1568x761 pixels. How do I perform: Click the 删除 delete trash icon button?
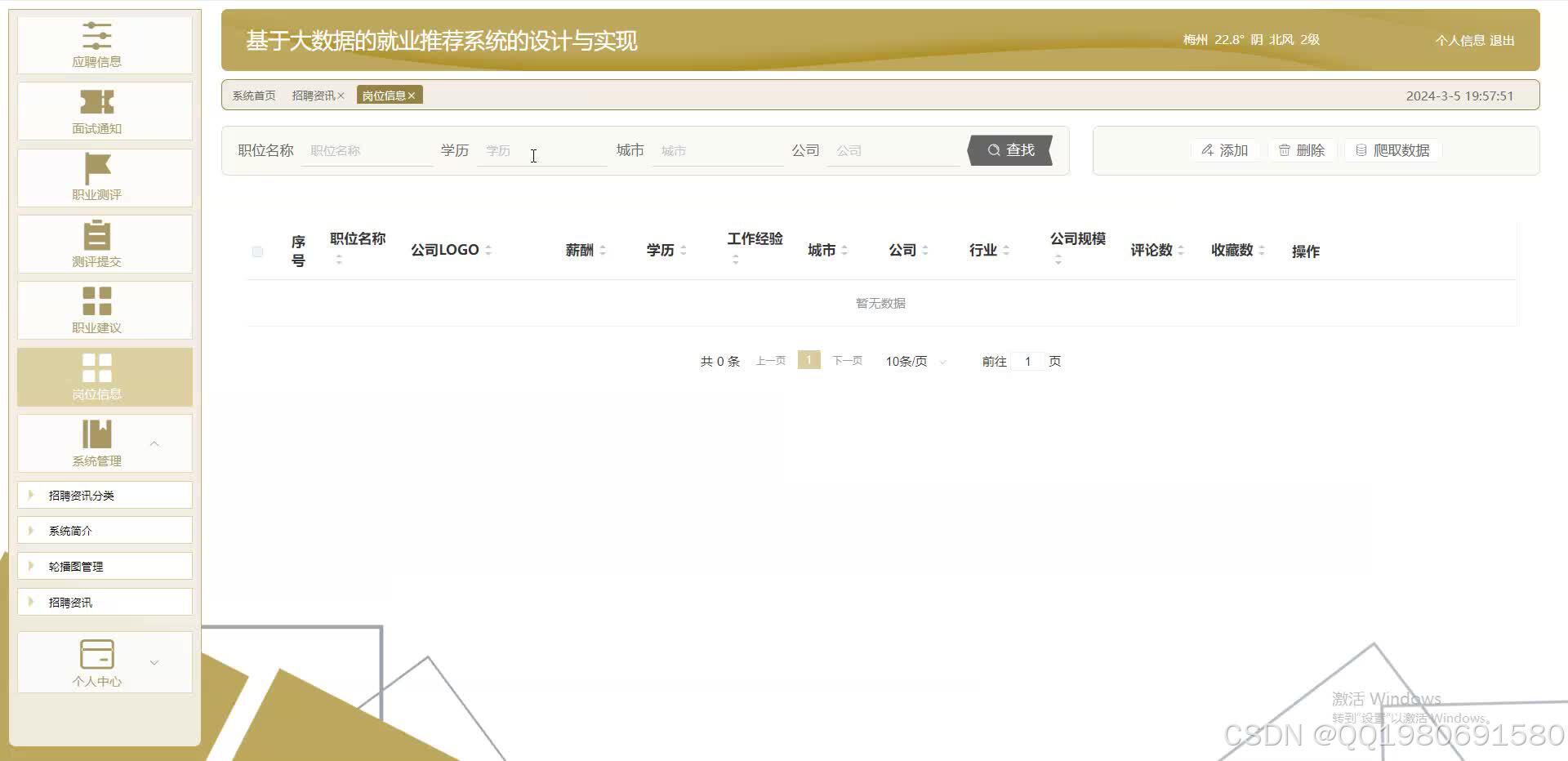point(1303,150)
